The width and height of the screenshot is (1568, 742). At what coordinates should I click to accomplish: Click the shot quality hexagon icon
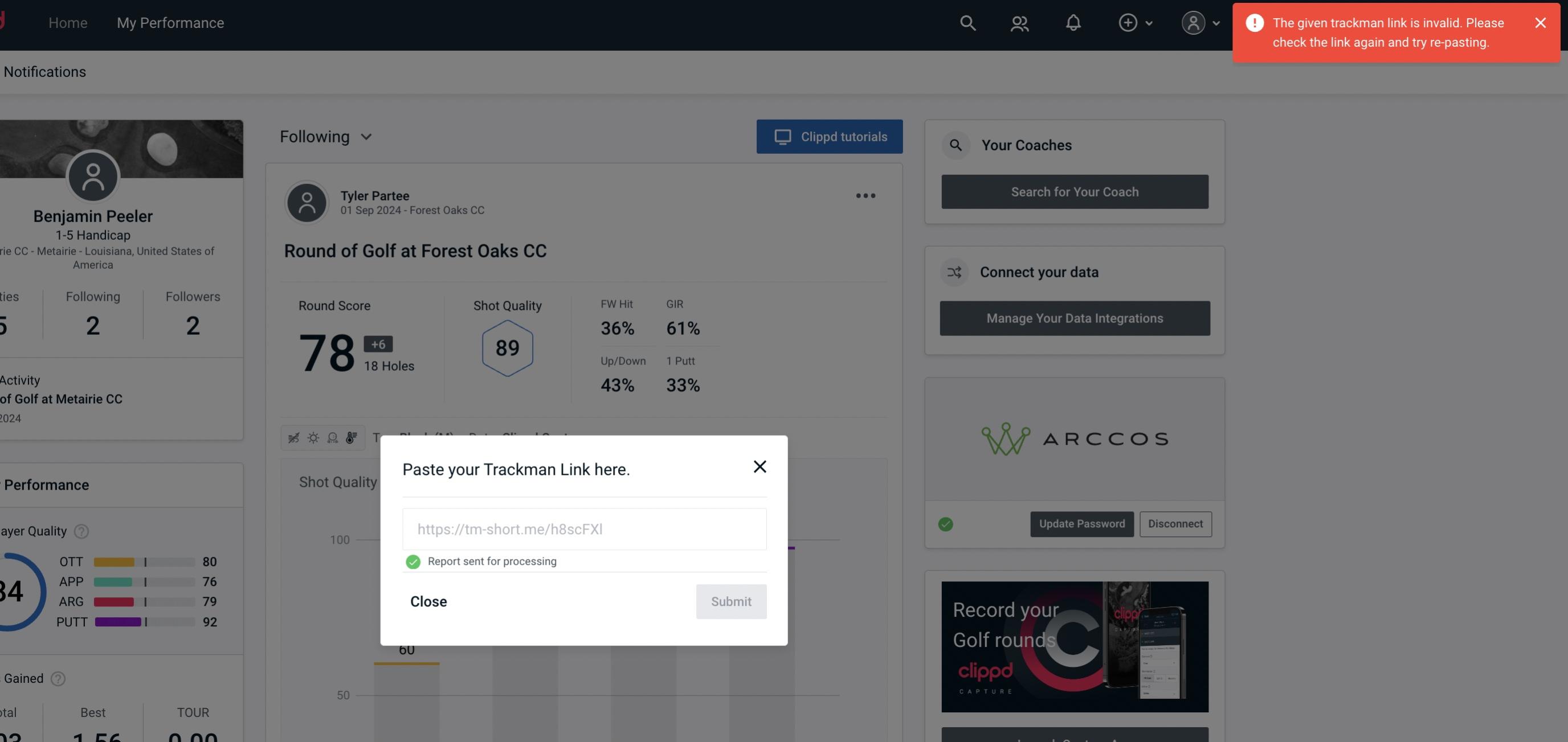pyautogui.click(x=507, y=347)
